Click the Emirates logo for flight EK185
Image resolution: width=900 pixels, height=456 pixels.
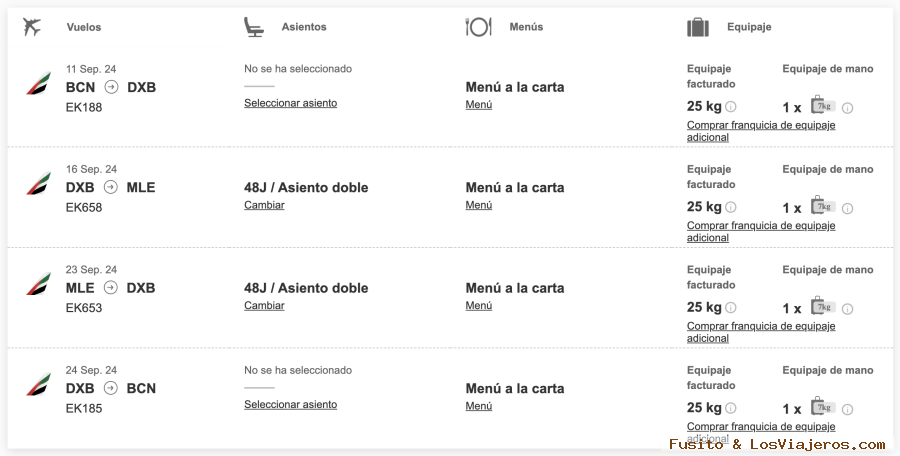click(x=39, y=387)
